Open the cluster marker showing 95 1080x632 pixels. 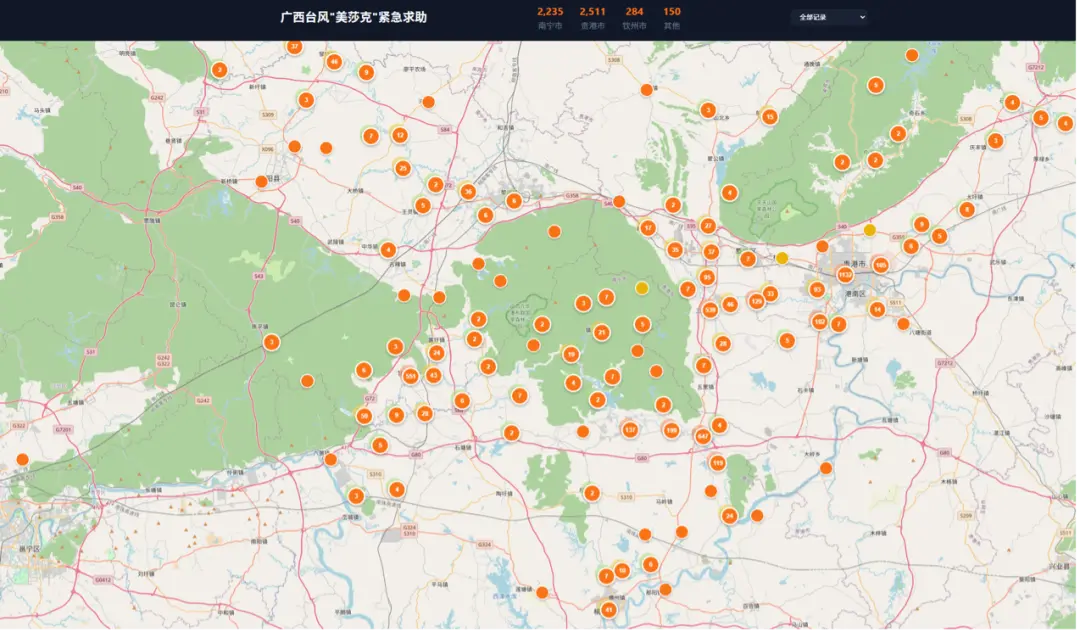pyautogui.click(x=709, y=278)
